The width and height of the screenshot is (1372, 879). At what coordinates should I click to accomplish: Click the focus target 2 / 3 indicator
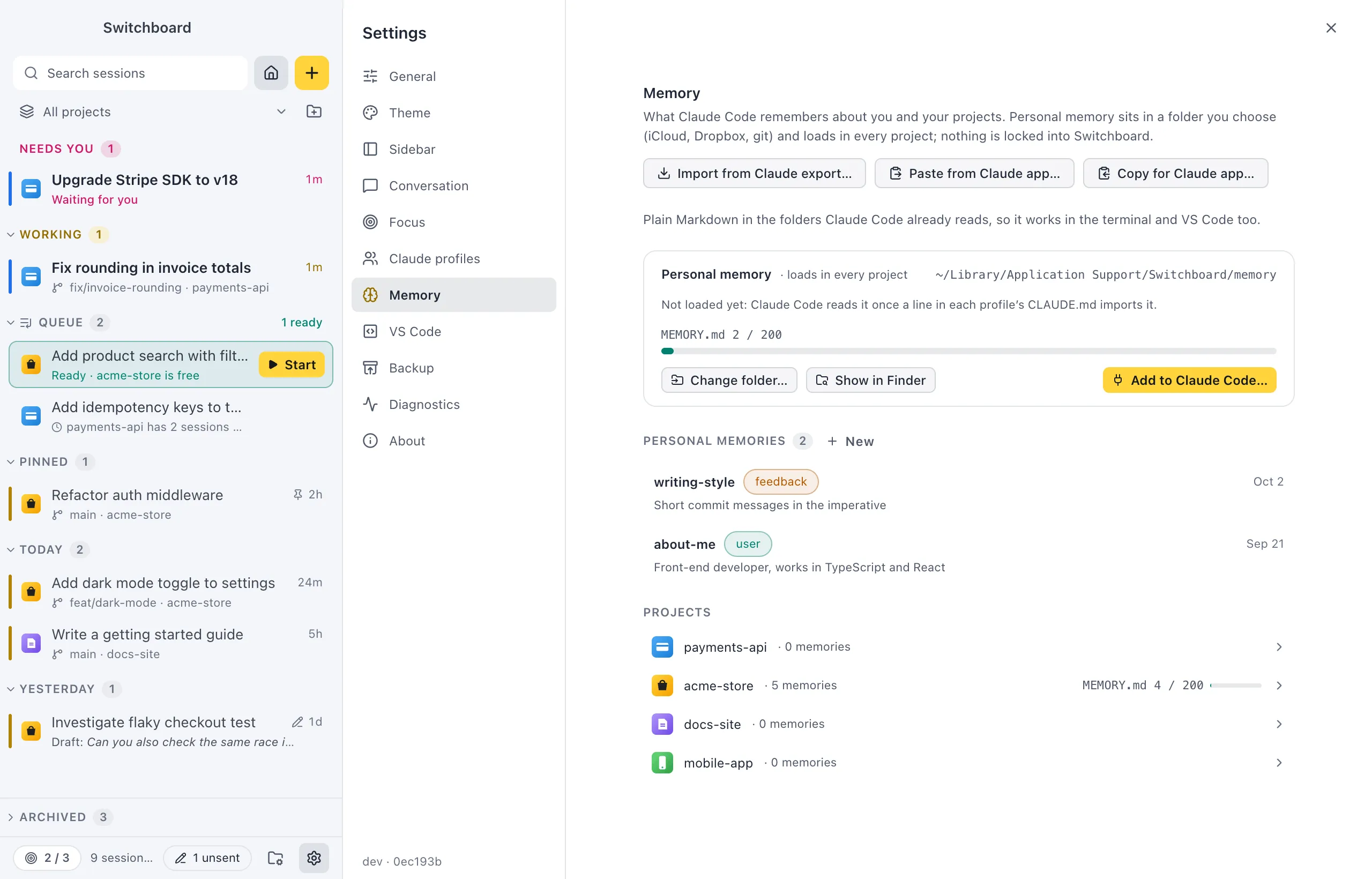pyautogui.click(x=47, y=858)
